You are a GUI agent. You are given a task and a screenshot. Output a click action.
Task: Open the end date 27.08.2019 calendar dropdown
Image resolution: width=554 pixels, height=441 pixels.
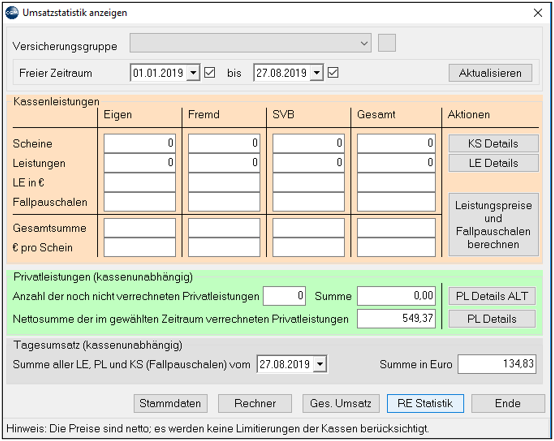[x=317, y=73]
